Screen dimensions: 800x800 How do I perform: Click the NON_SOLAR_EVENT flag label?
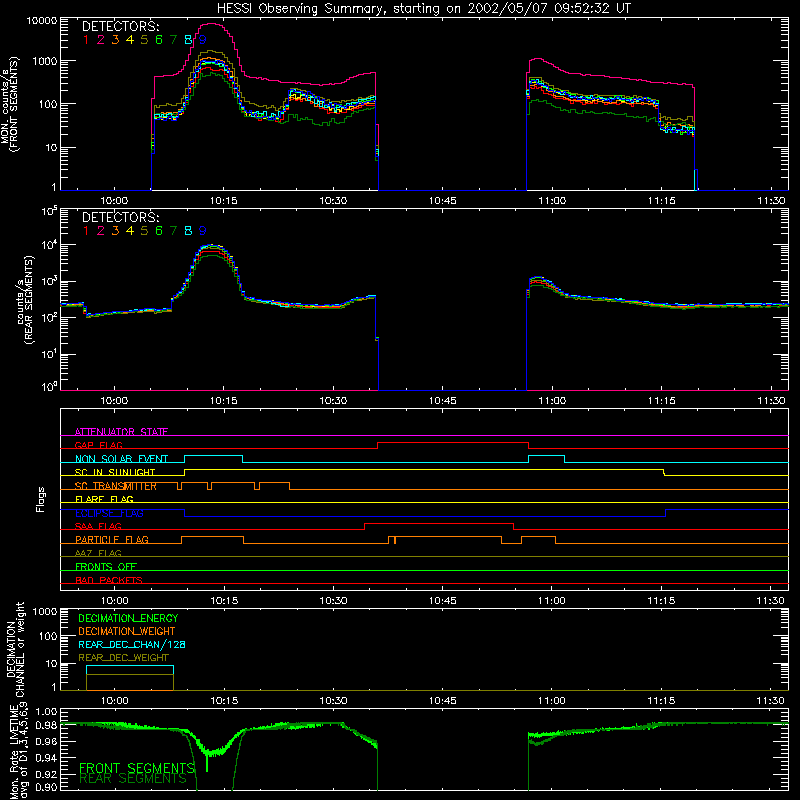click(x=121, y=459)
